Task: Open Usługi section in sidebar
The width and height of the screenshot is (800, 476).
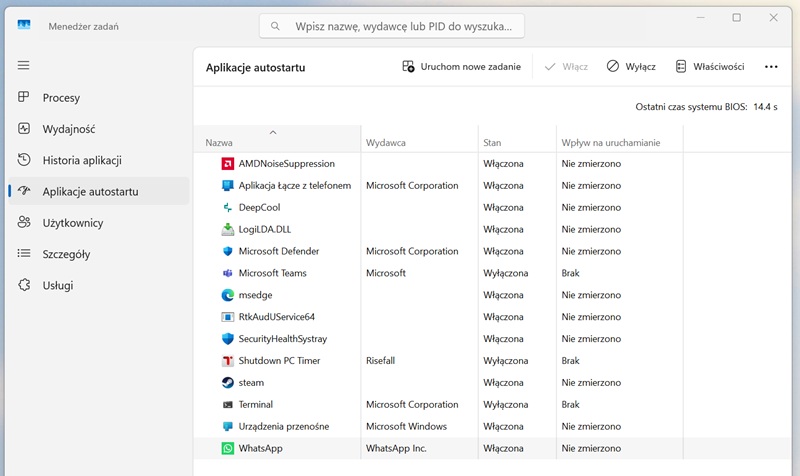Action: (57, 285)
